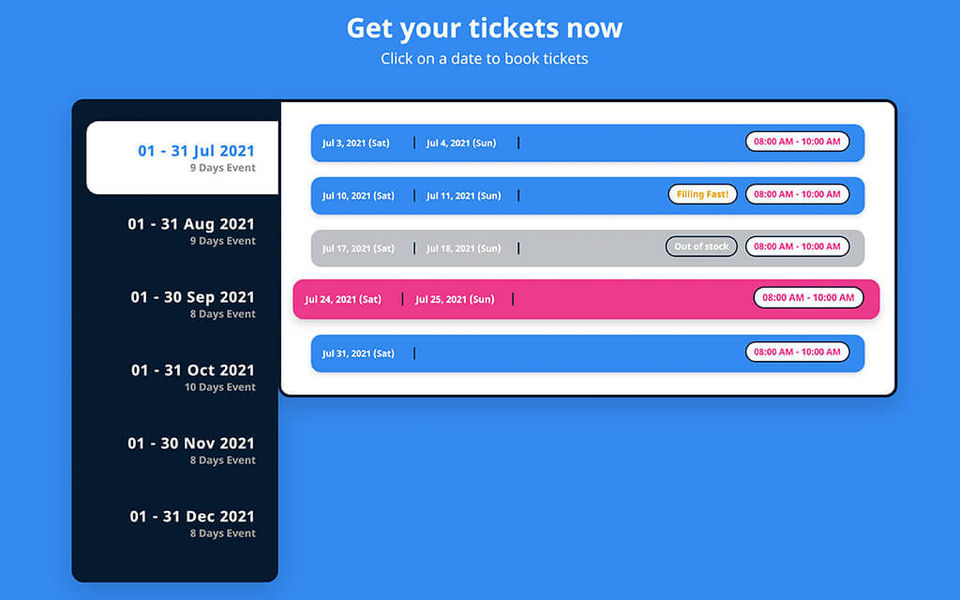Select the Jul 31, 2021 (Sat) date
Image resolution: width=960 pixels, height=600 pixels.
(358, 353)
